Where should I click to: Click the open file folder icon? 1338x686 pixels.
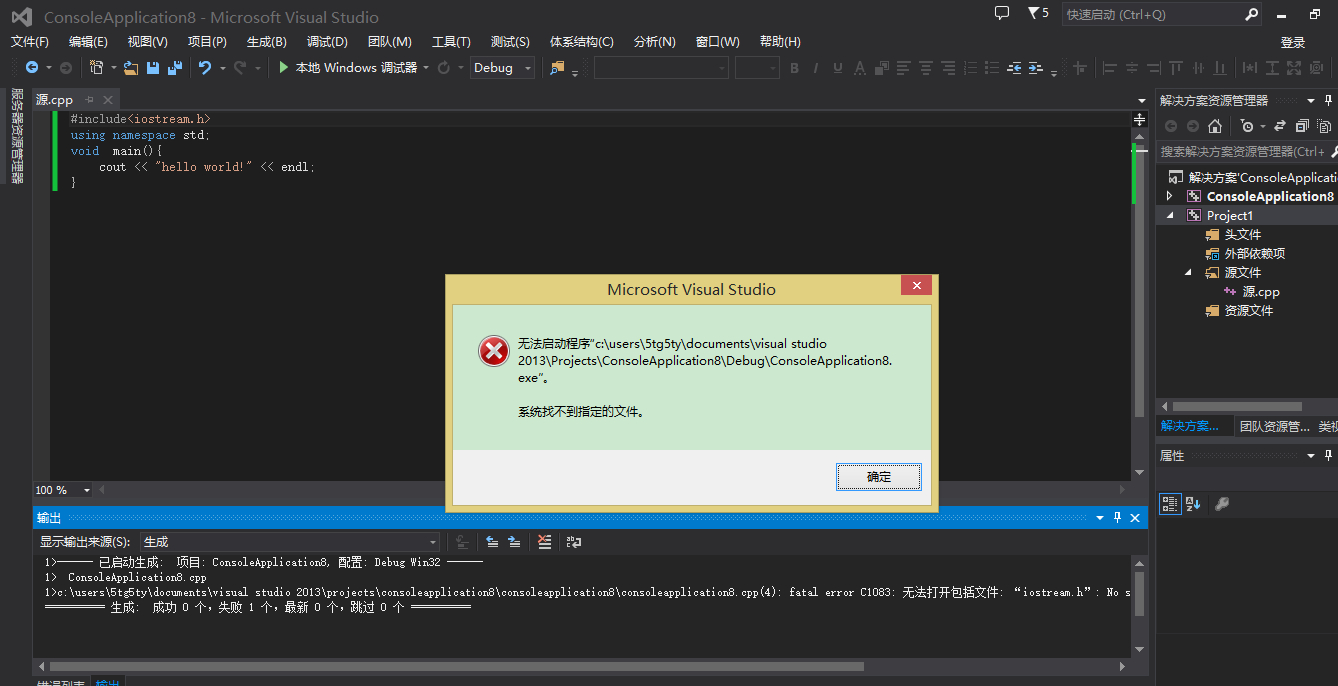click(x=131, y=68)
